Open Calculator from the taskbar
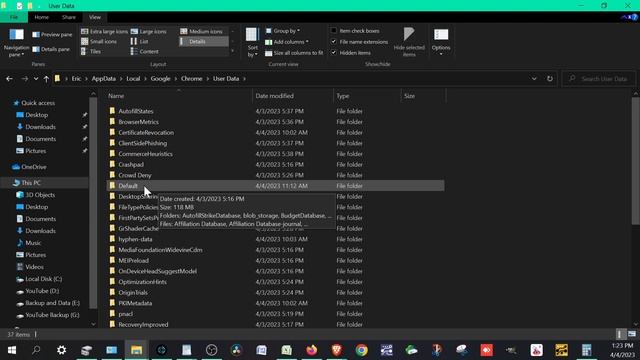The height and width of the screenshot is (360, 640). pyautogui.click(x=587, y=350)
